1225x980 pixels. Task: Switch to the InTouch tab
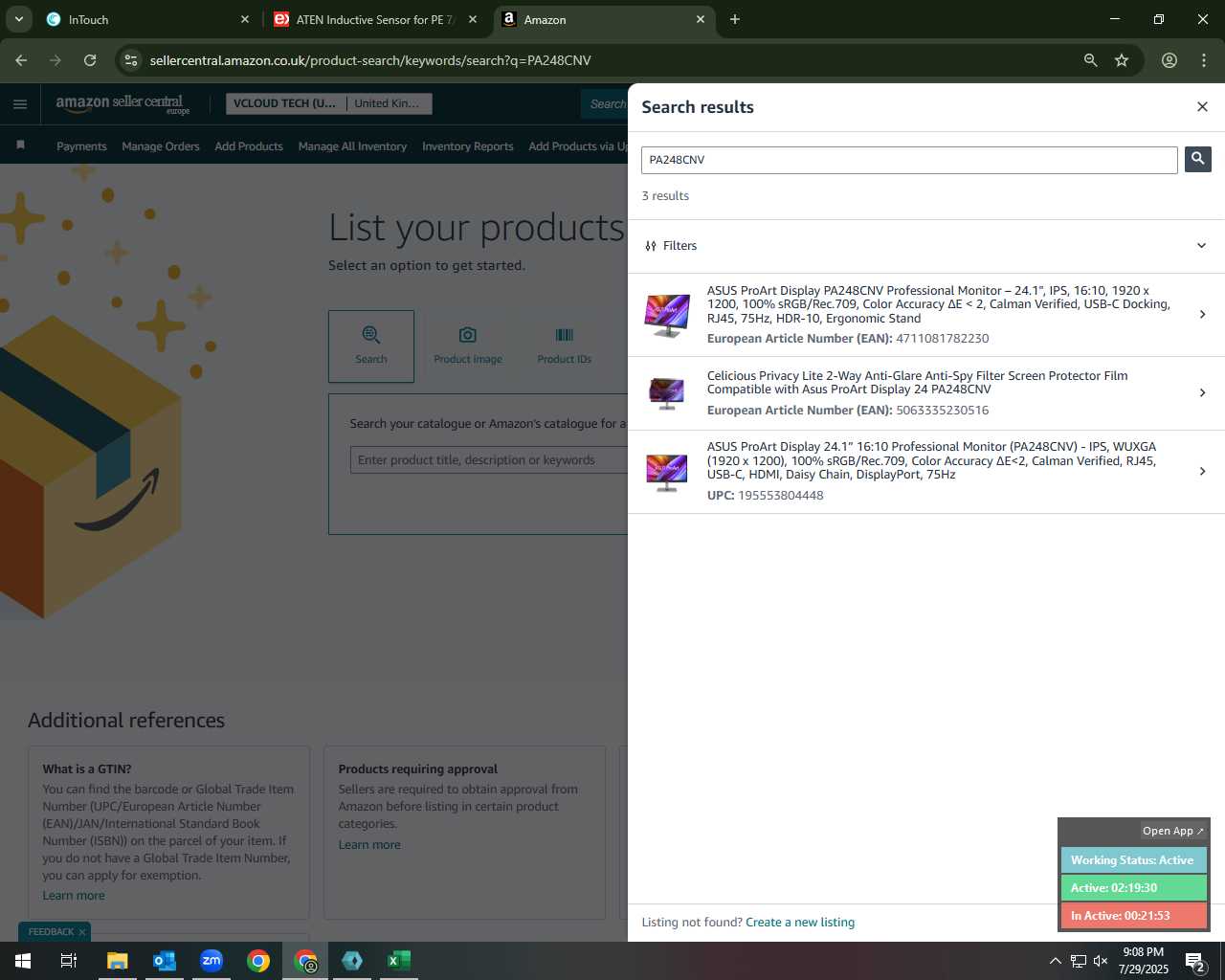[148, 19]
